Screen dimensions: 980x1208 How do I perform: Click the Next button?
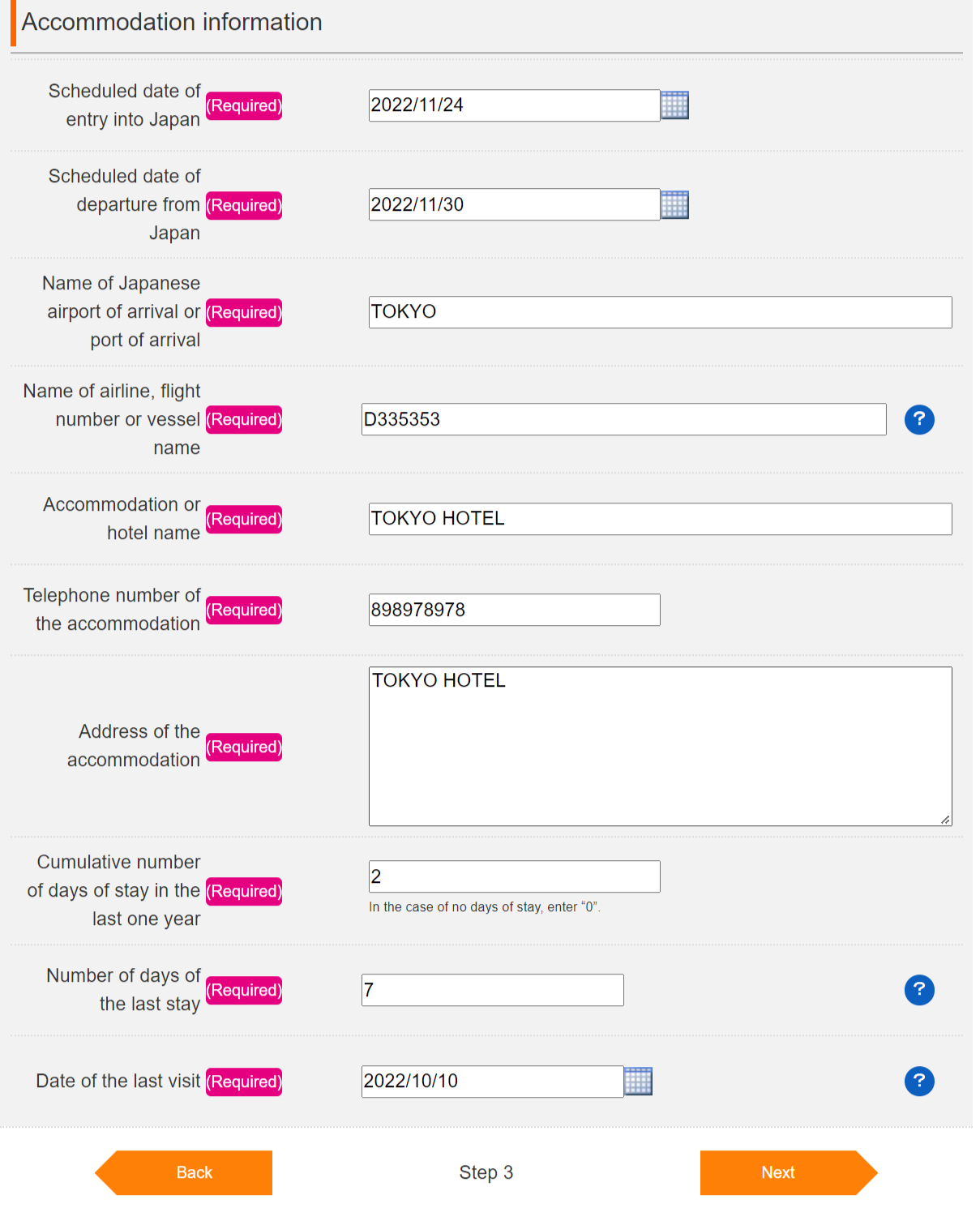779,1172
